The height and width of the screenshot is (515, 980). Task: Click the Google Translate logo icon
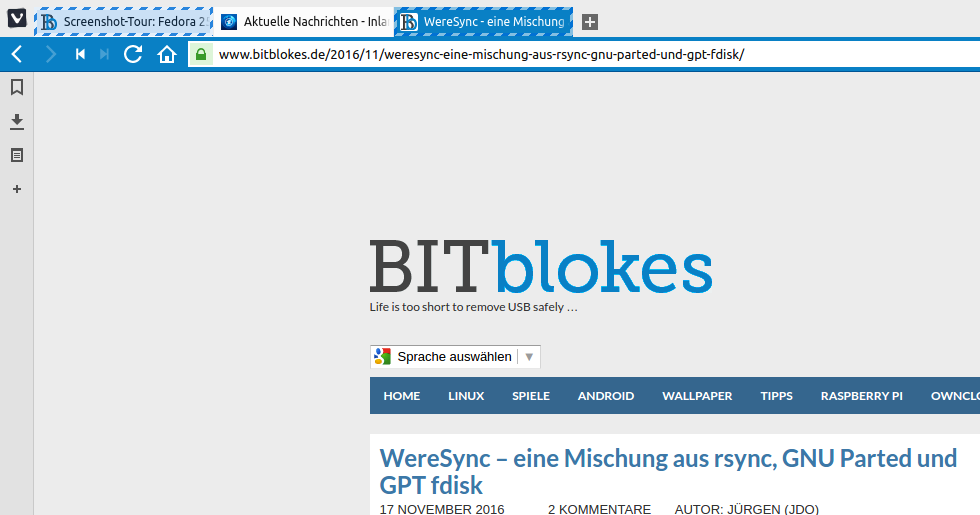pyautogui.click(x=382, y=357)
